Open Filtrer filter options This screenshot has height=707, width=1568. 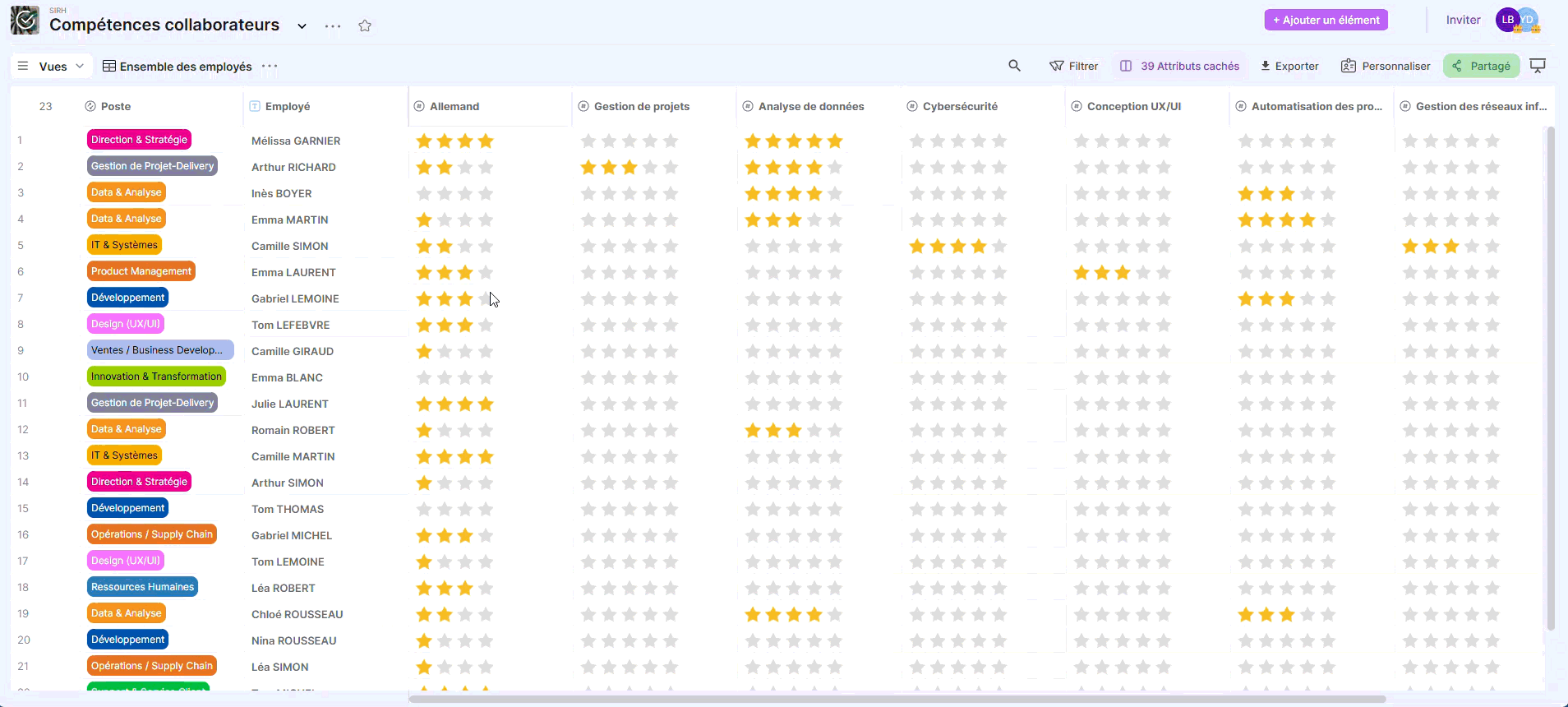pyautogui.click(x=1073, y=66)
